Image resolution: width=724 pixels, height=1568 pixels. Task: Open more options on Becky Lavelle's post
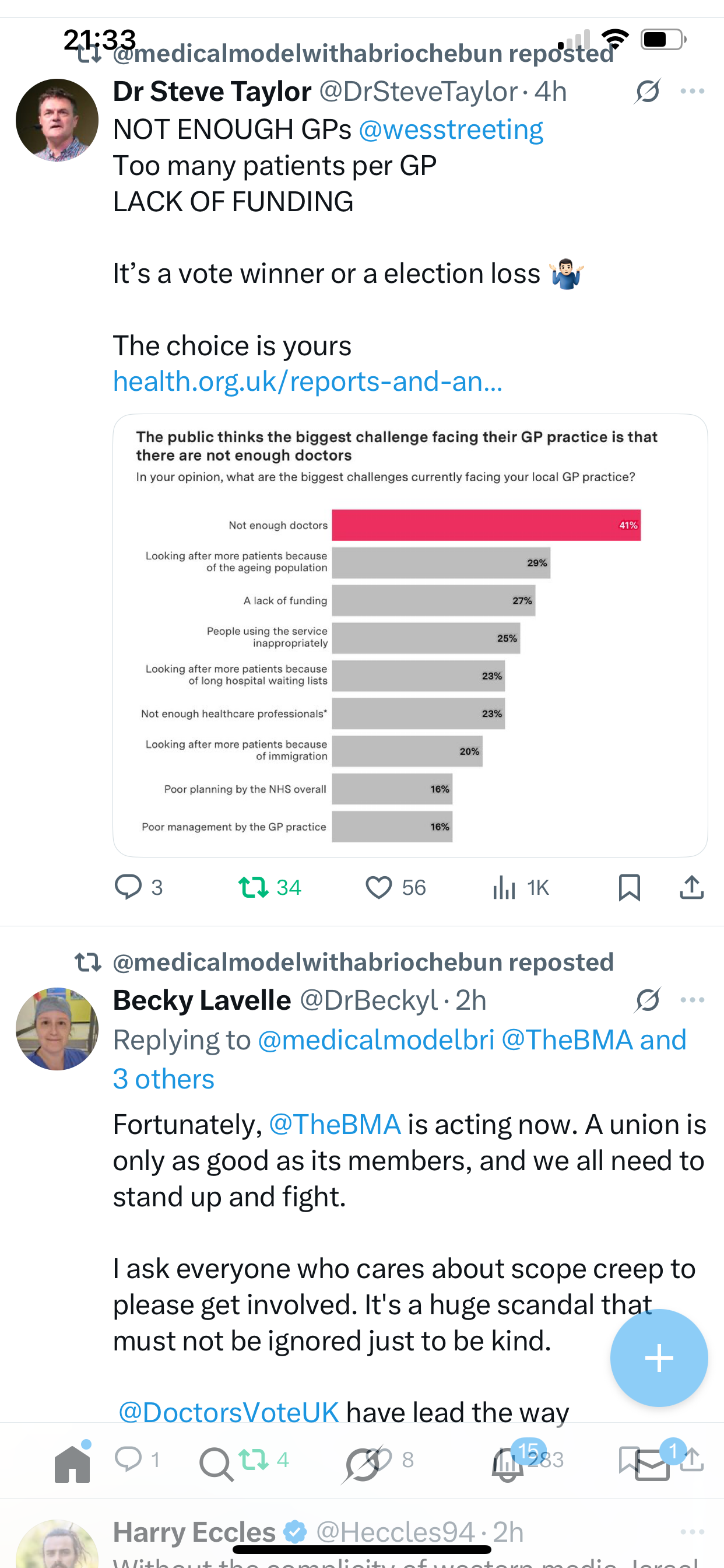[693, 1000]
